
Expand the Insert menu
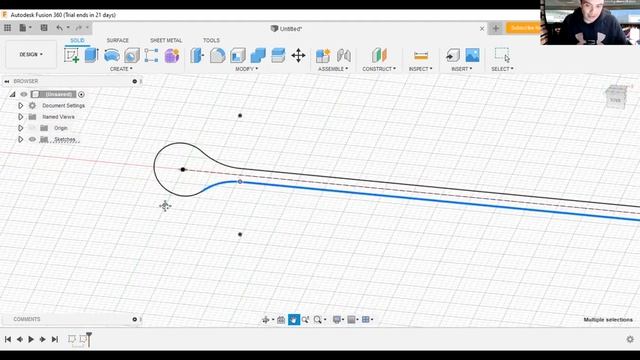[462, 69]
